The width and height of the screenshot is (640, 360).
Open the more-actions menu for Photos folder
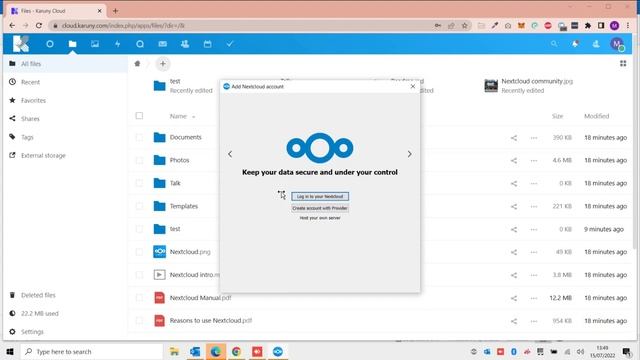point(534,161)
